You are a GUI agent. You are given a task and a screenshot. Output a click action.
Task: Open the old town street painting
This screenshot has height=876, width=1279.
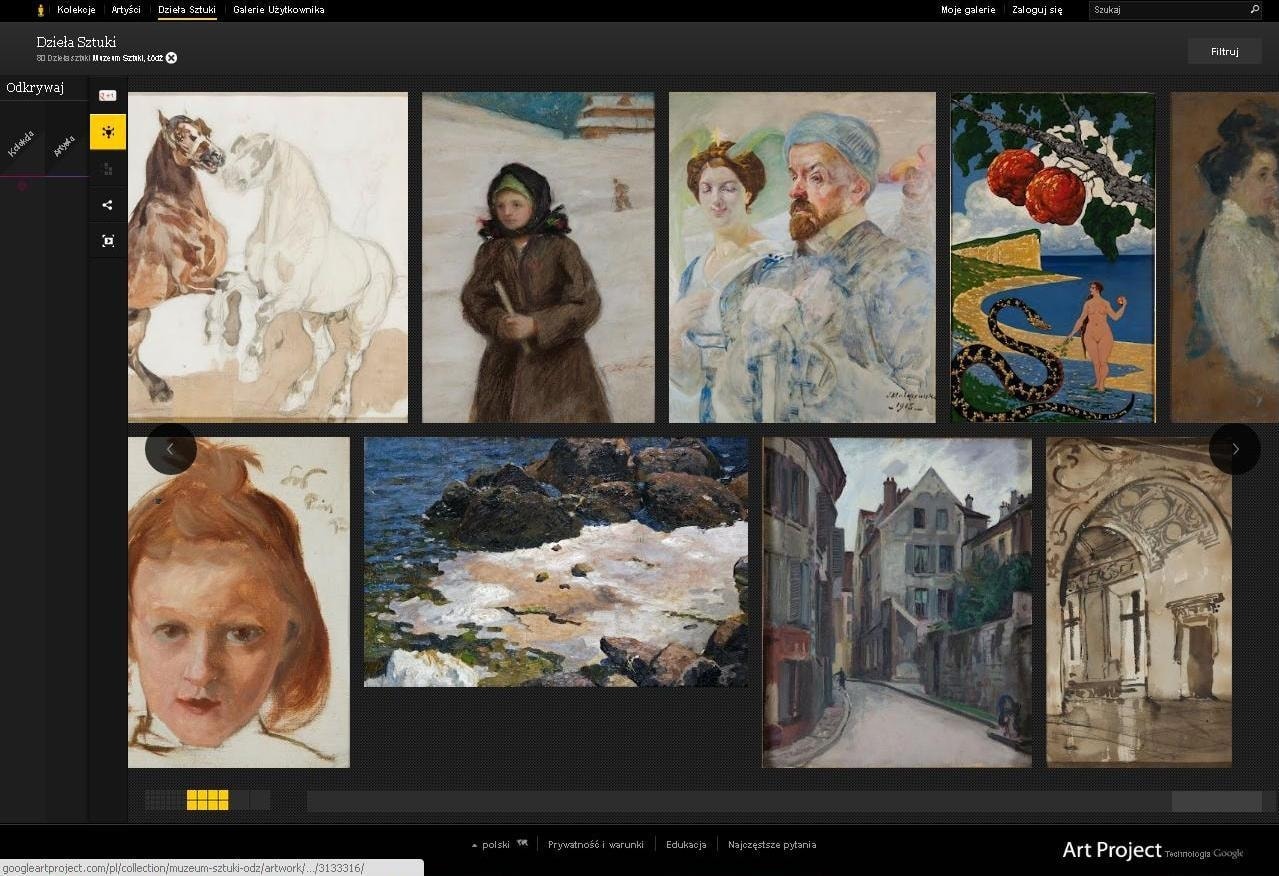(x=897, y=602)
